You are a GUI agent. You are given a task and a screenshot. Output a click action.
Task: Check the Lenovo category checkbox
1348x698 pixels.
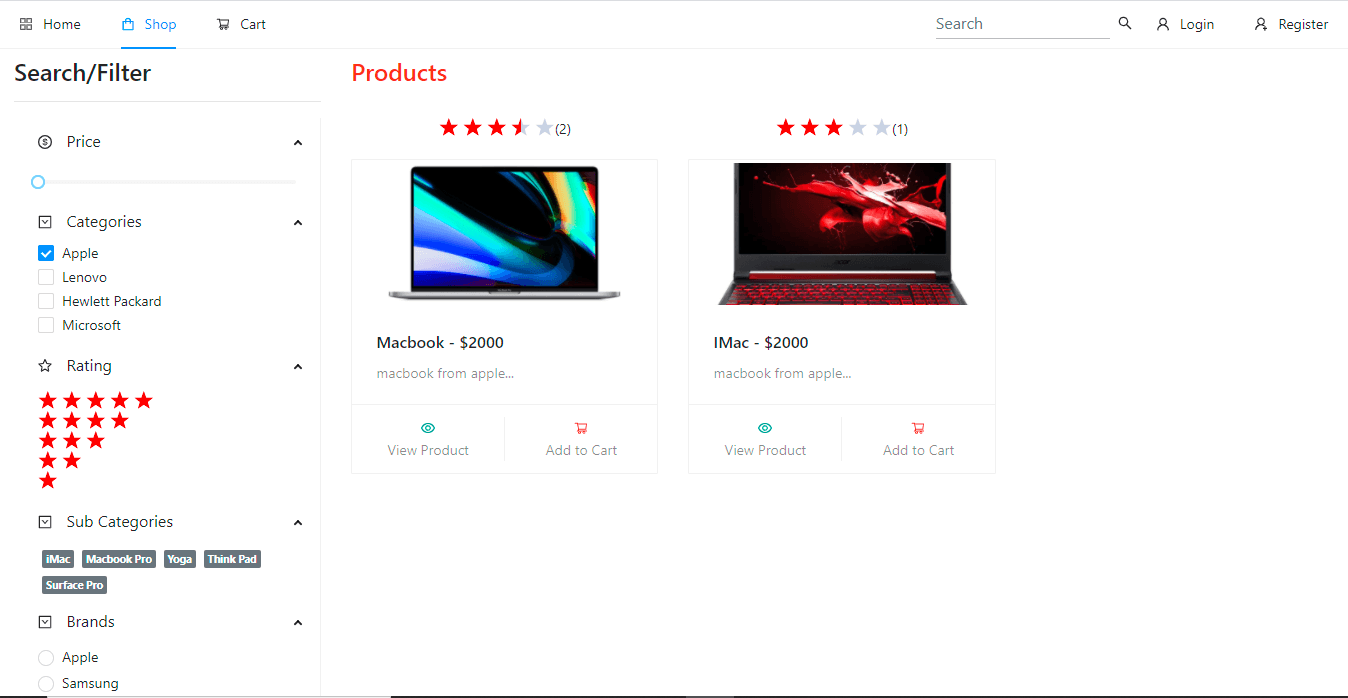click(x=46, y=277)
